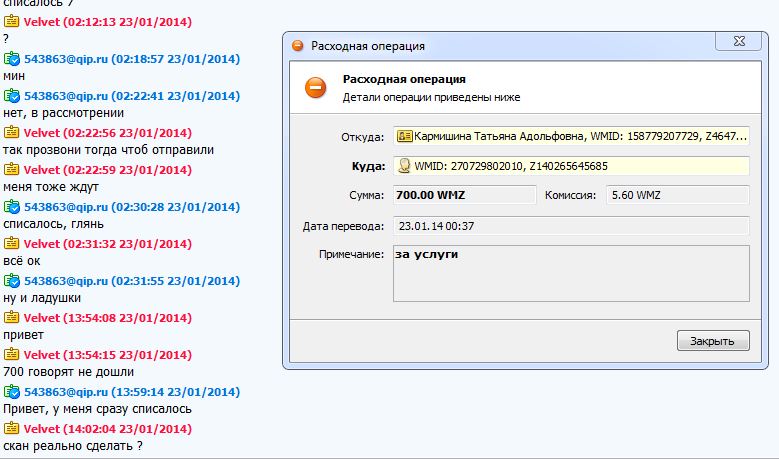Click the contact icon at message 13:59:14
Image resolution: width=779 pixels, height=459 pixels.
point(11,391)
